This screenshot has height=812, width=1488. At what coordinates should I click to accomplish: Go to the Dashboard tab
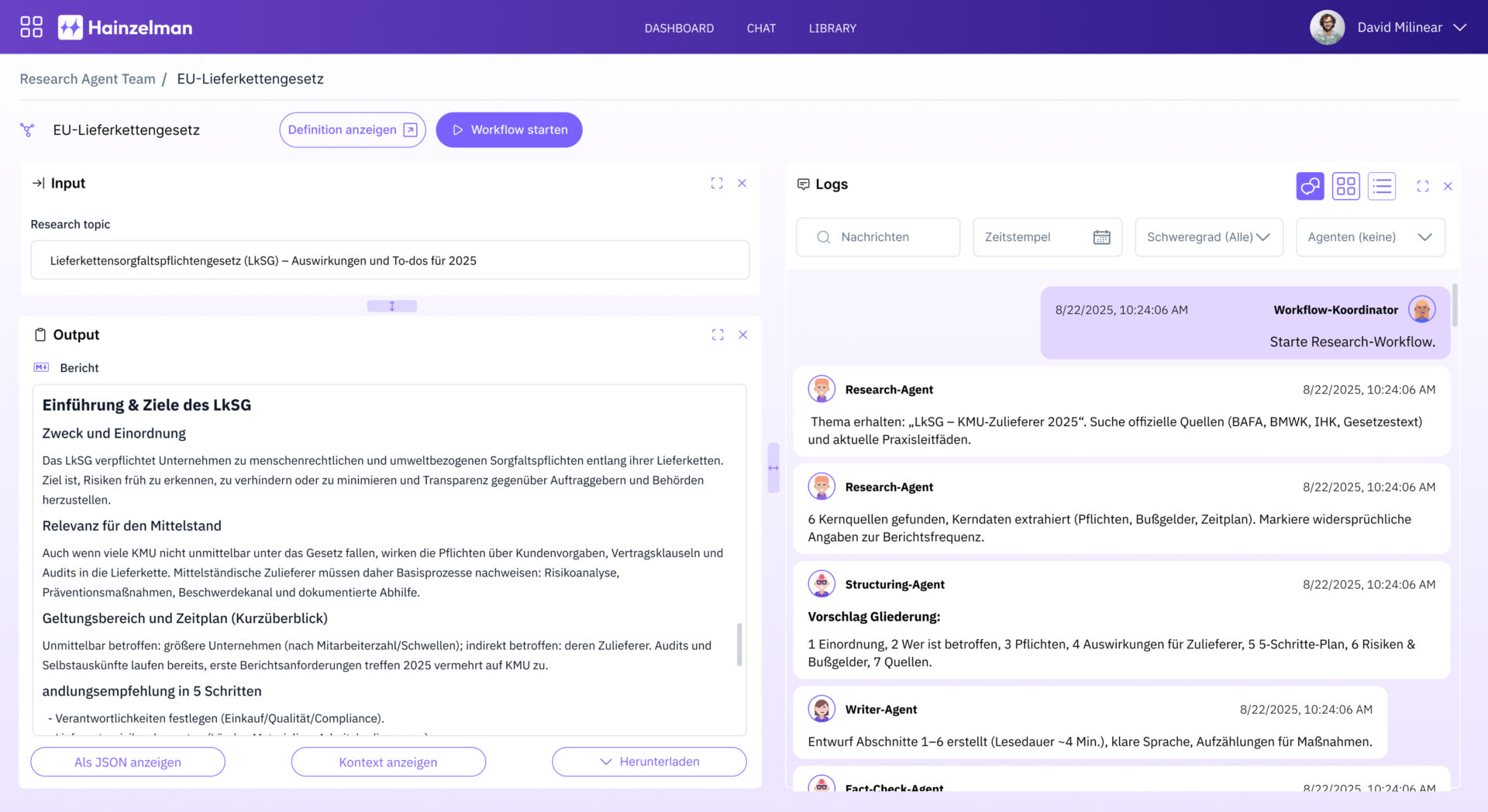(x=679, y=29)
